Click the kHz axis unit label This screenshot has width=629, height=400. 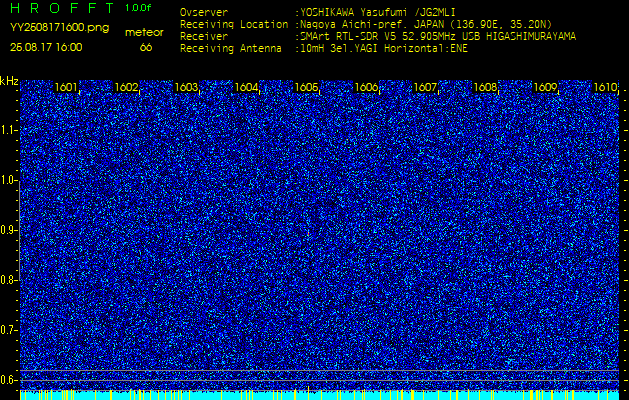[9, 81]
